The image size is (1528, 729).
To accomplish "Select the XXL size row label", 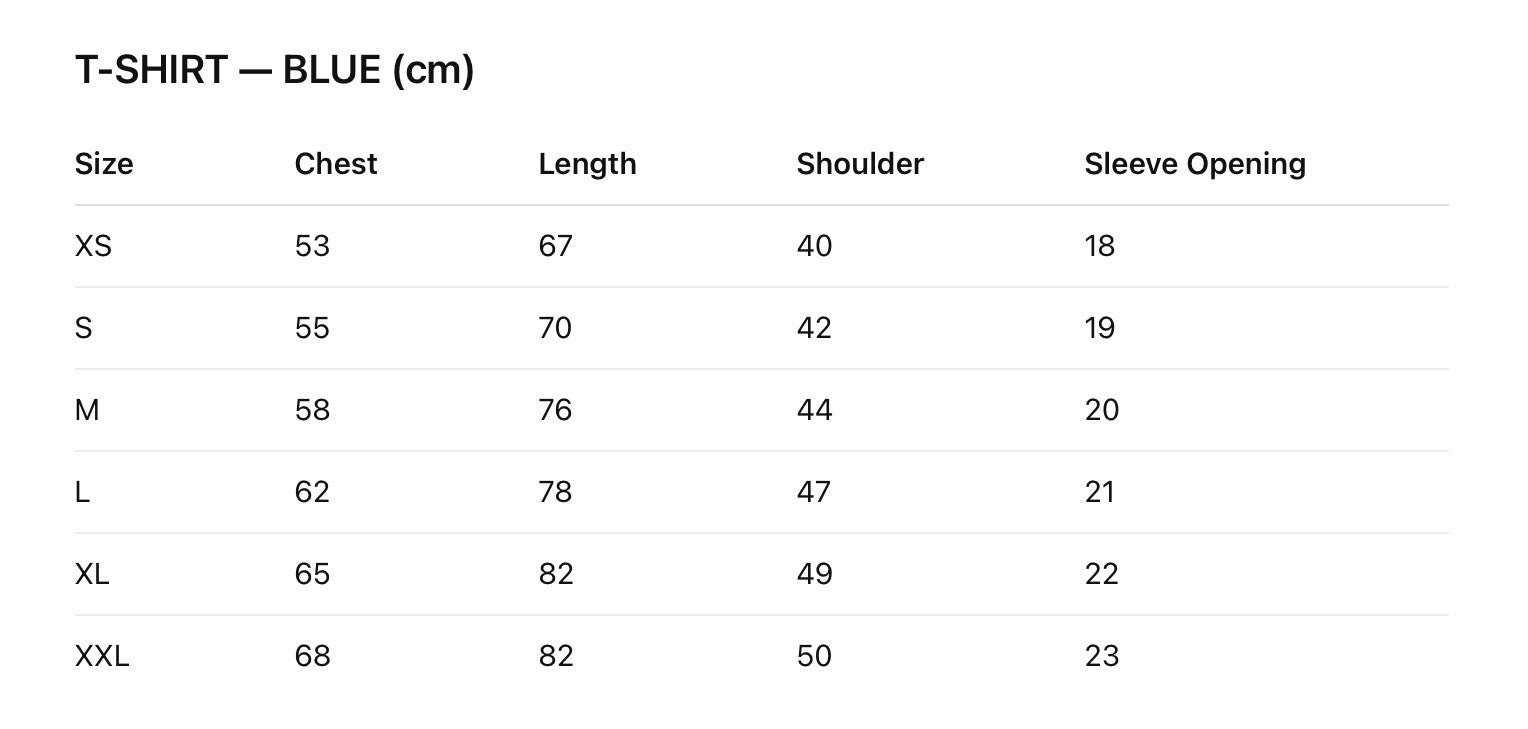I will tap(102, 656).
